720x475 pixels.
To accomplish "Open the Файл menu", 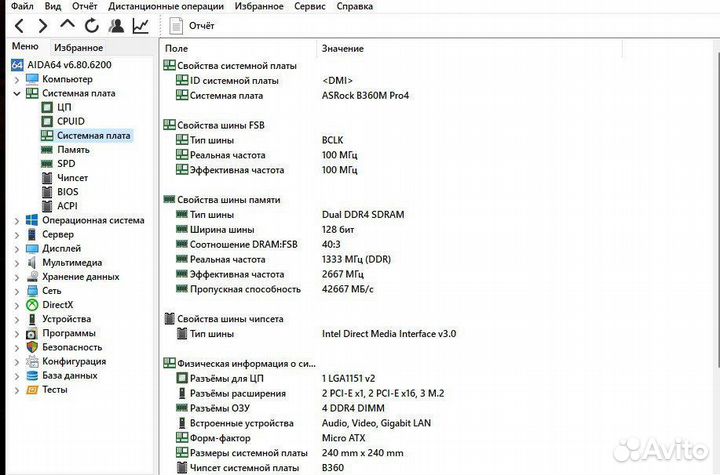I will point(22,6).
